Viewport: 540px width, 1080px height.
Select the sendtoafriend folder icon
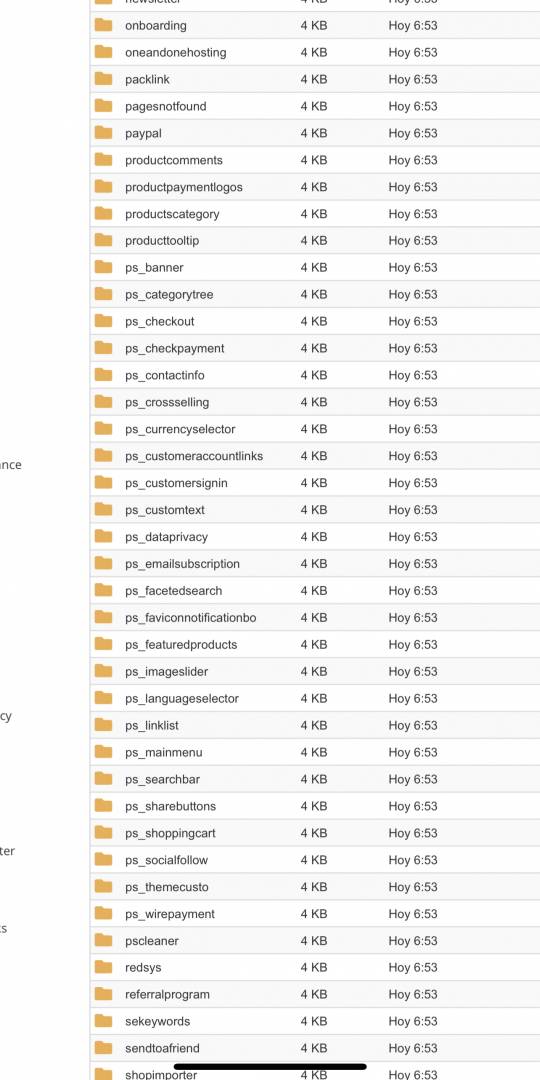103,1048
